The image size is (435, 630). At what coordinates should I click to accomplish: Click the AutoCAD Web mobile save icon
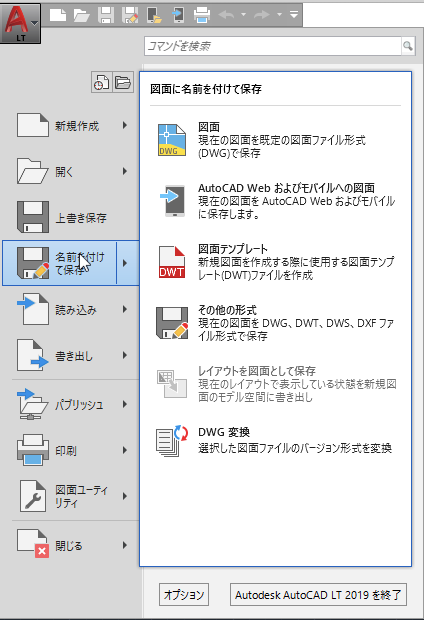pyautogui.click(x=172, y=201)
